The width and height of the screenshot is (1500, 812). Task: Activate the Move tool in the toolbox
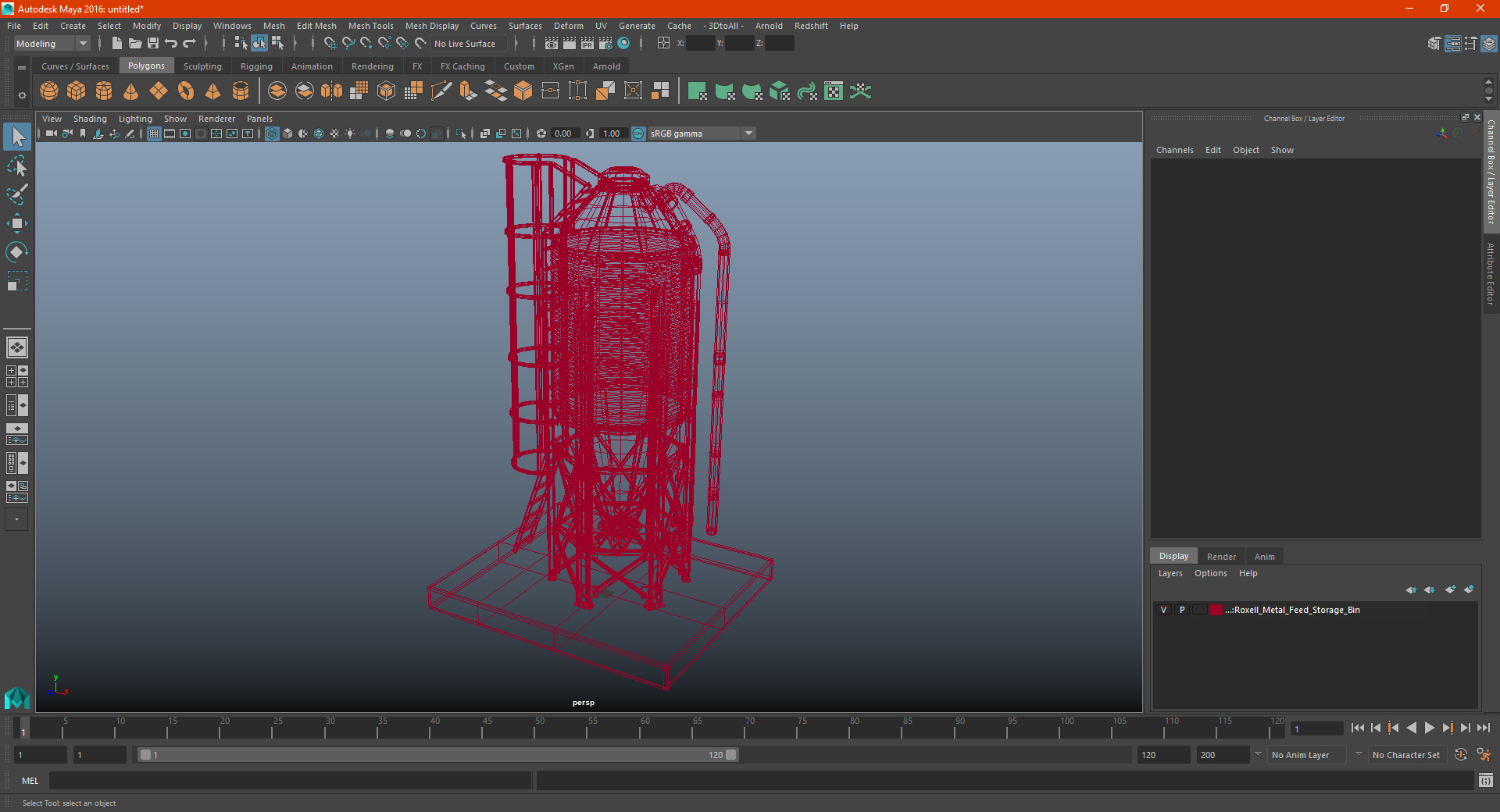[x=17, y=223]
